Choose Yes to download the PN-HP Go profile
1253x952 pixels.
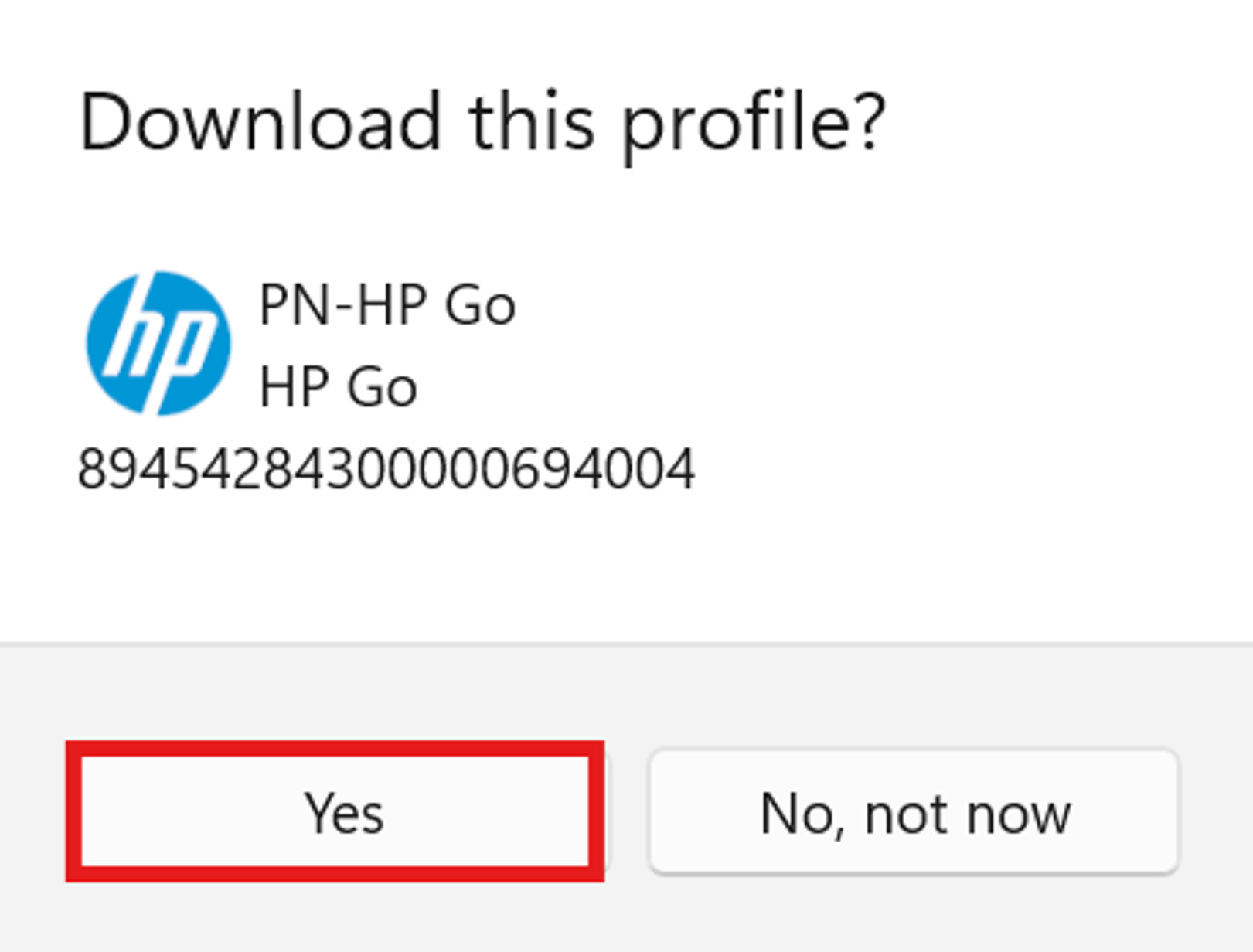click(x=335, y=811)
